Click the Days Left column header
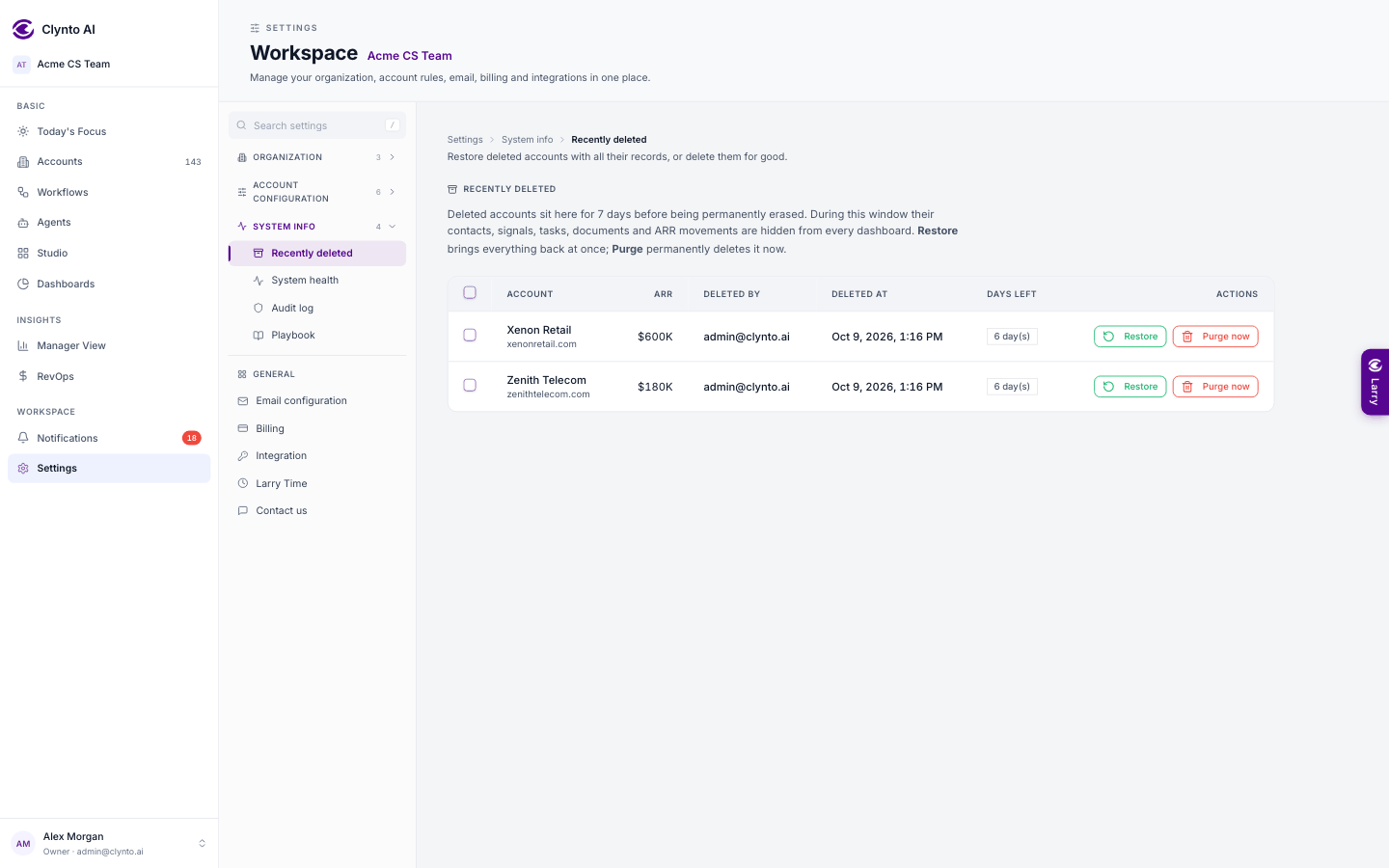 1012,294
